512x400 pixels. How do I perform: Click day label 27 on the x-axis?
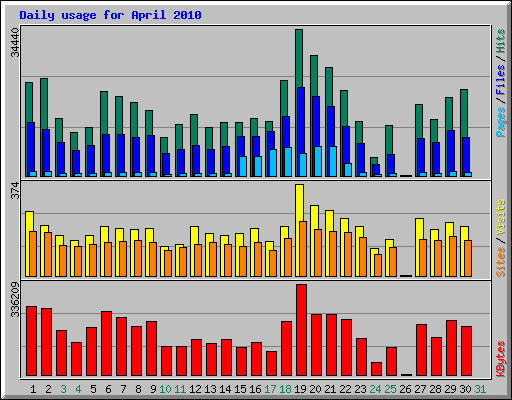(x=420, y=389)
